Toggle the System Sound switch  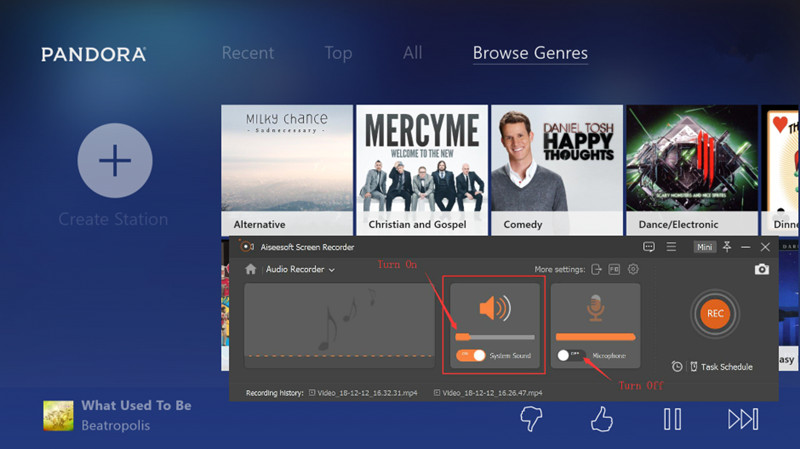470,356
